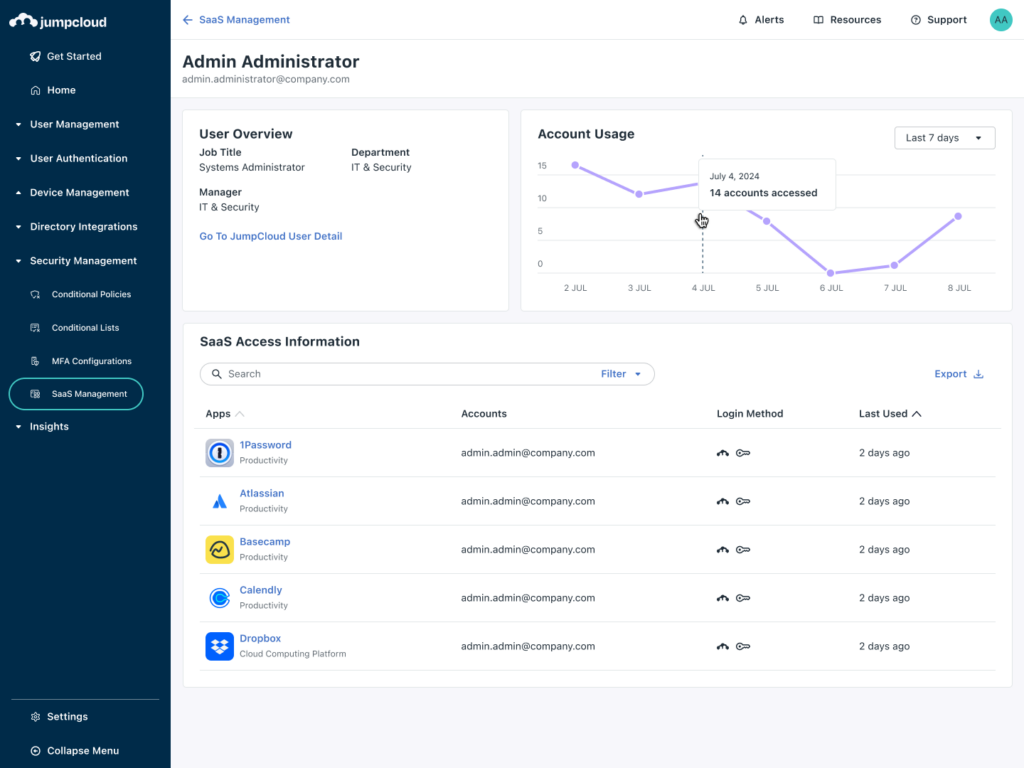This screenshot has width=1024, height=768.
Task: Click the Atlassian app icon
Action: 218,500
